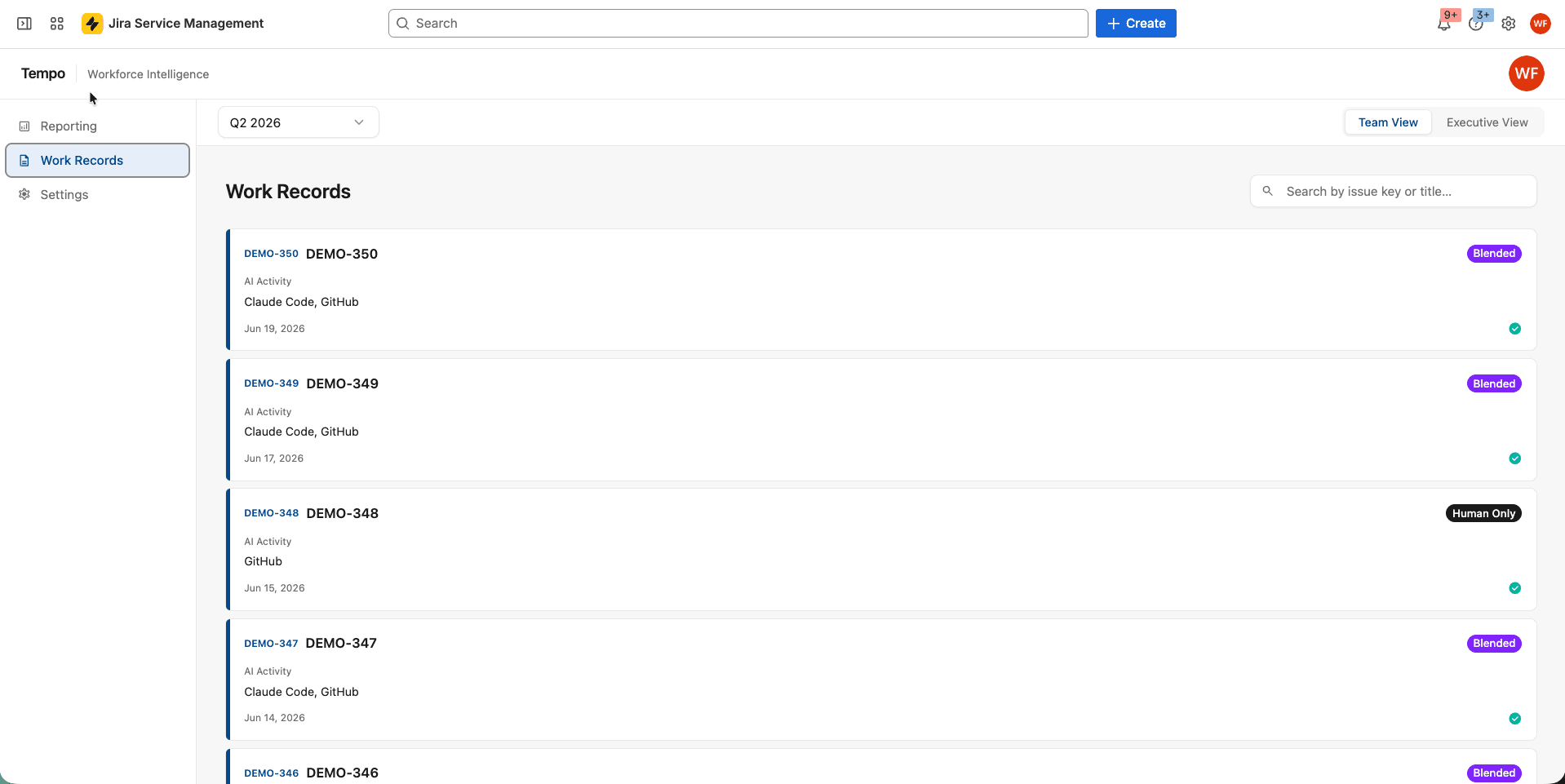1565x784 pixels.
Task: Click the green checkmark on DEMO-350
Action: tap(1515, 329)
